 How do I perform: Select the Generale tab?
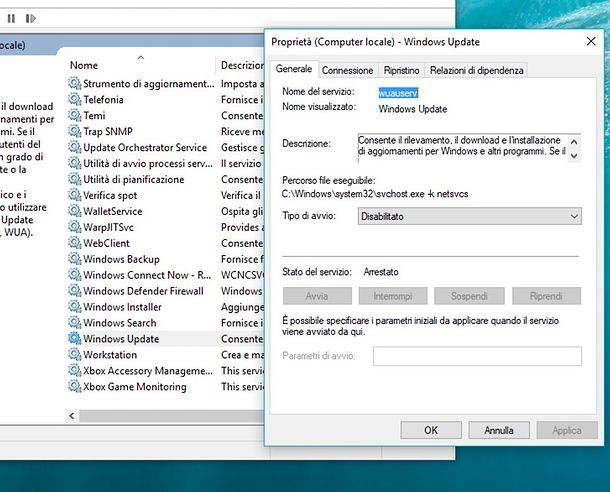[x=294, y=69]
